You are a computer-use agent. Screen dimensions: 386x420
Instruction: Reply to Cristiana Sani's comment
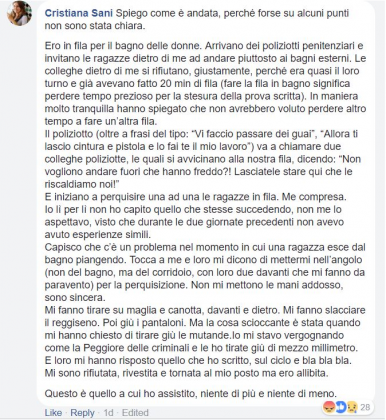[82, 413]
